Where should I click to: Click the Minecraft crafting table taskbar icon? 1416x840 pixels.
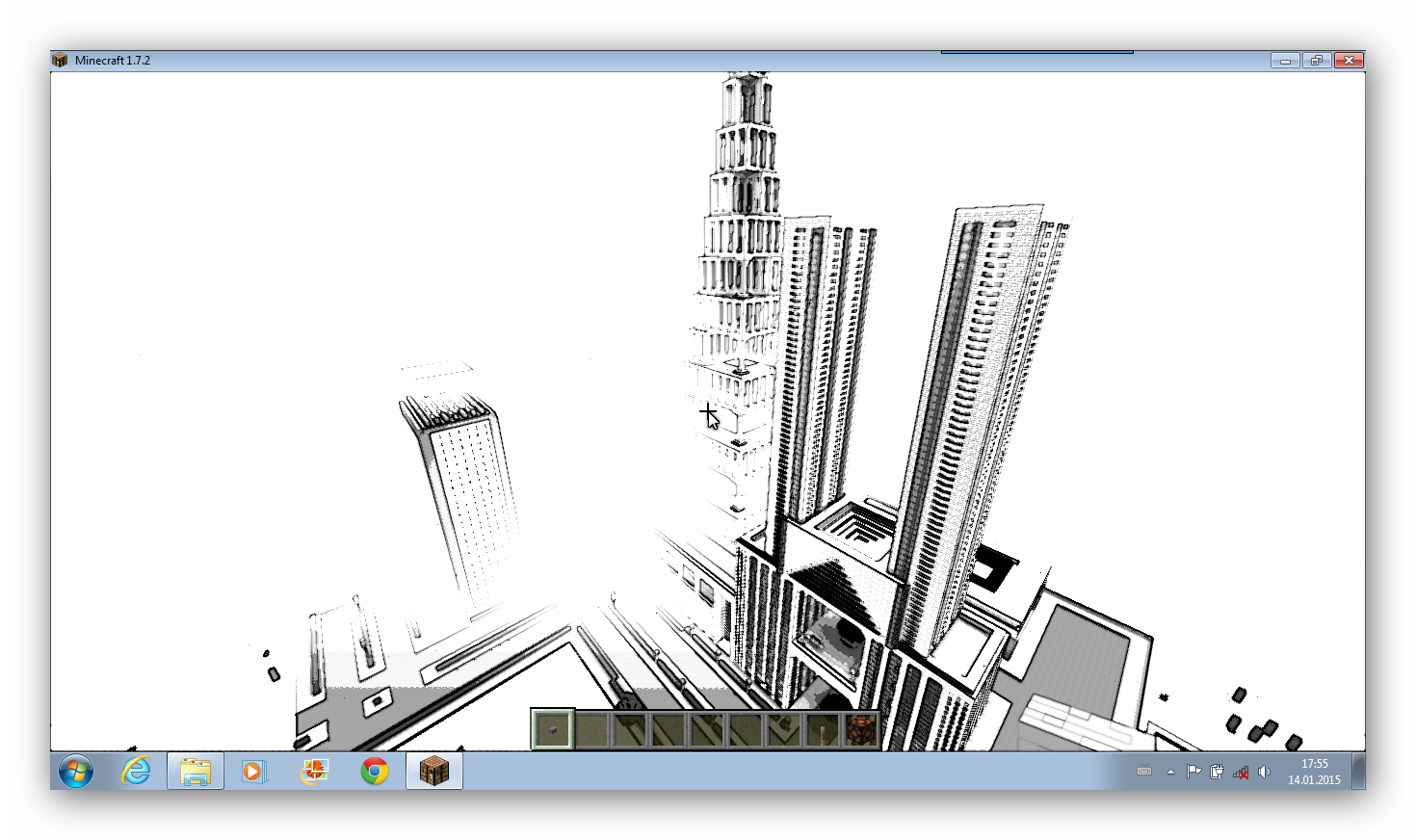[434, 771]
